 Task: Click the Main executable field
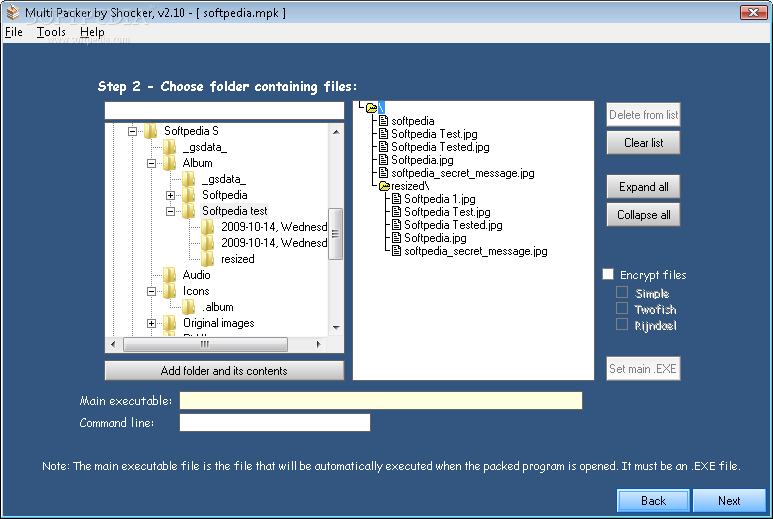pos(381,400)
